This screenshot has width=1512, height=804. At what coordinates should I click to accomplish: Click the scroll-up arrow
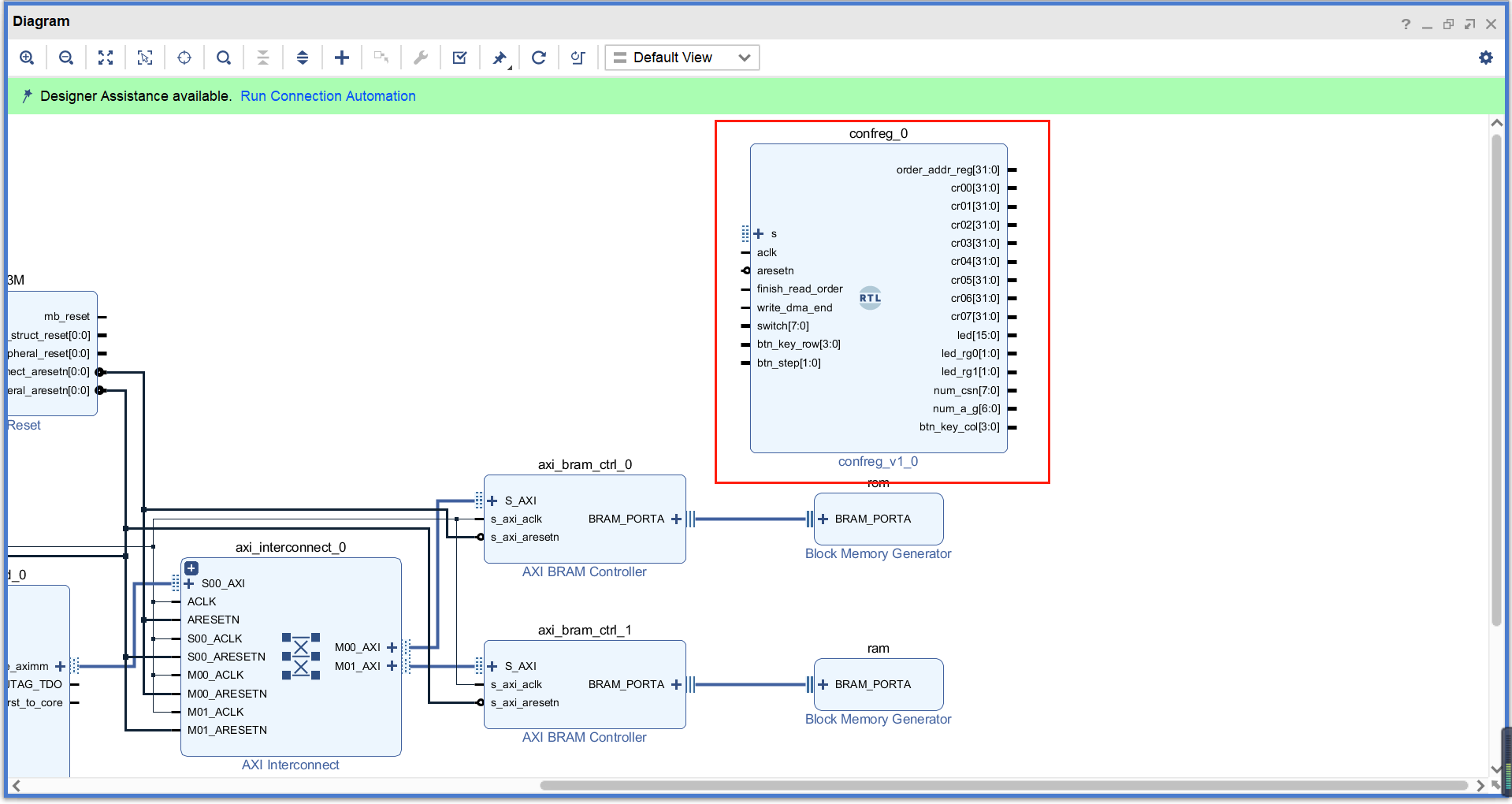point(1496,123)
